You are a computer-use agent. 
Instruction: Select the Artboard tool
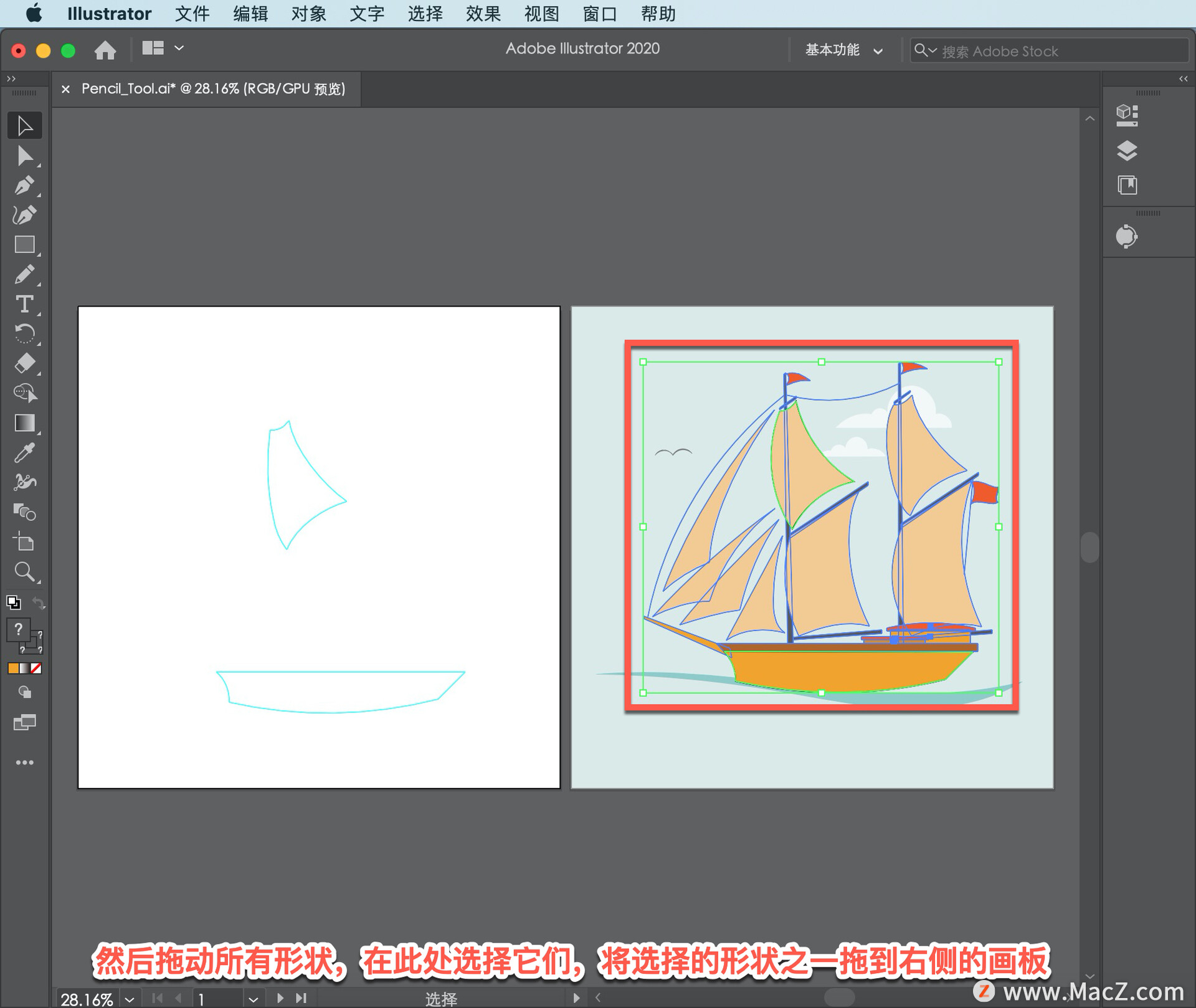[25, 542]
